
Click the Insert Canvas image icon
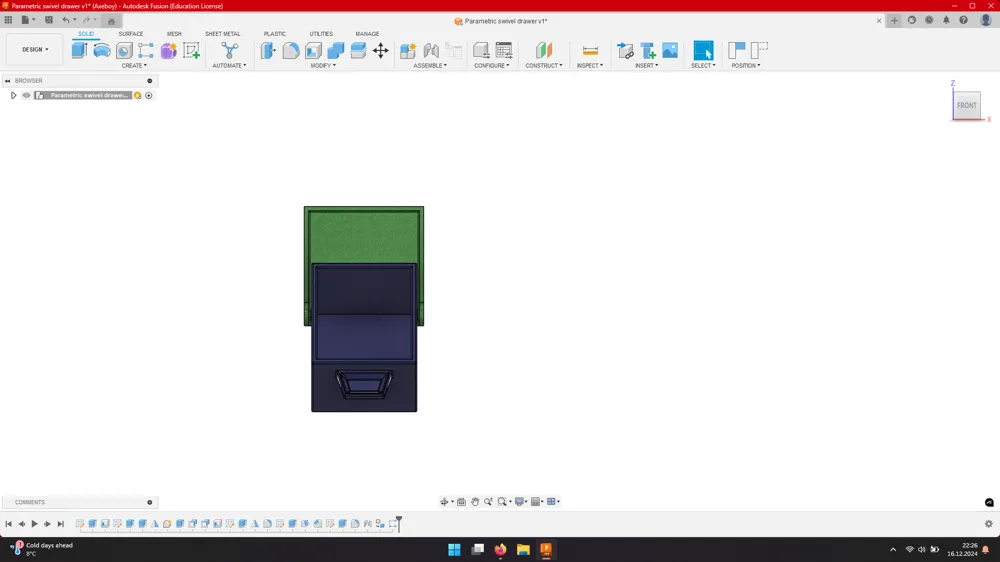670,50
